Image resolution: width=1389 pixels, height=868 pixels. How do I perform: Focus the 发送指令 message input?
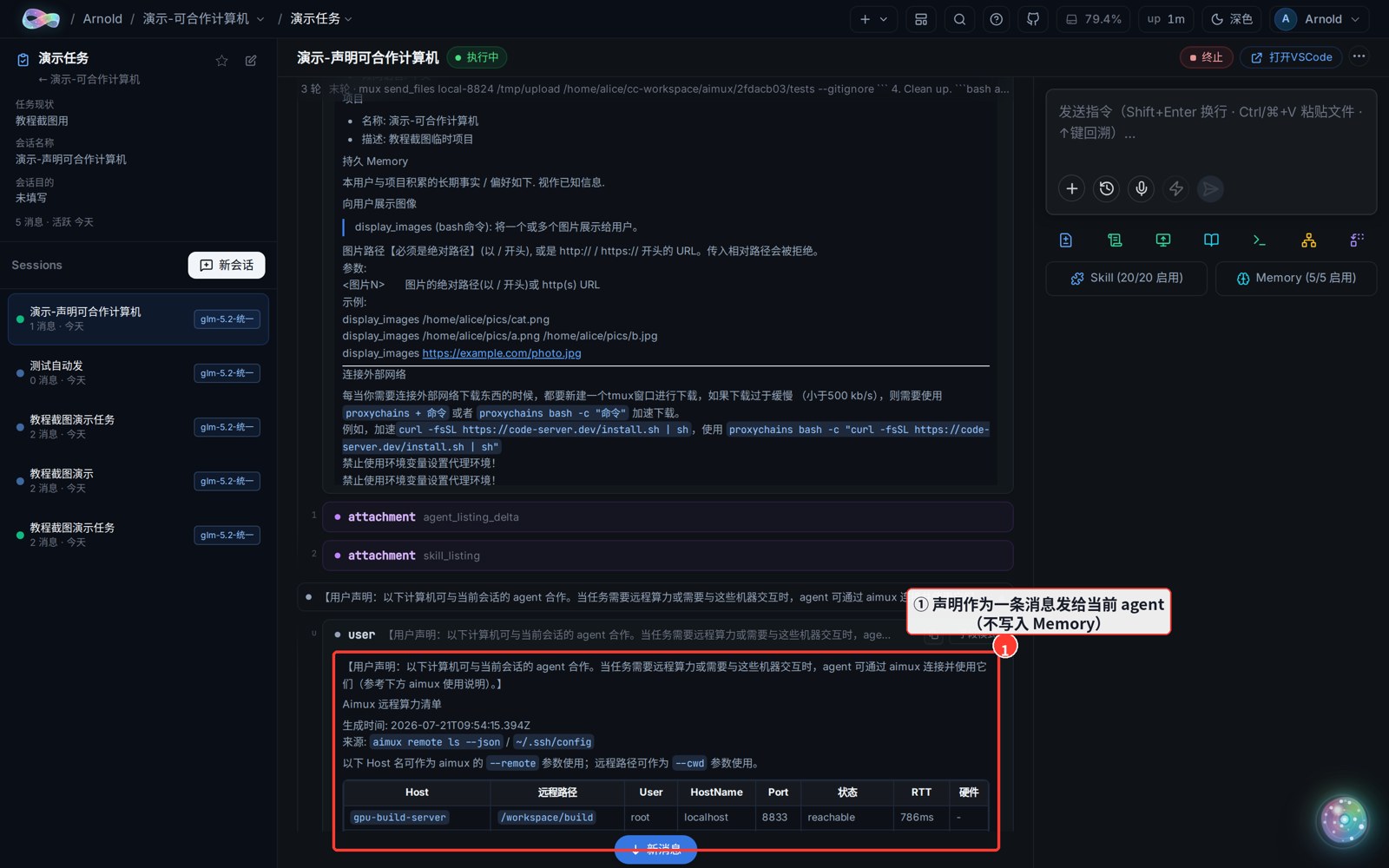pos(1211,122)
